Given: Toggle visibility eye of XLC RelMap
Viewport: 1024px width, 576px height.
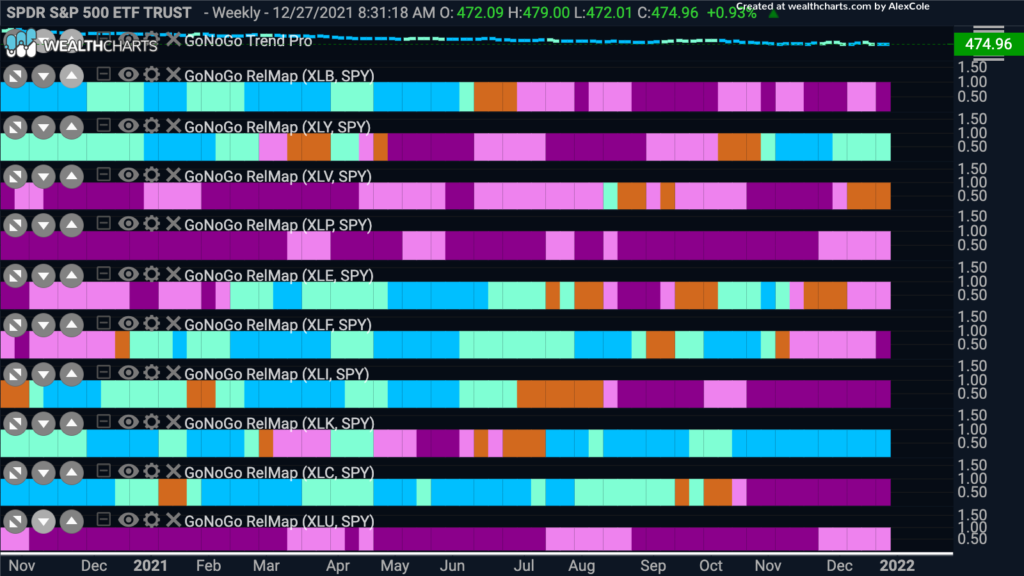Looking at the screenshot, I should point(128,471).
